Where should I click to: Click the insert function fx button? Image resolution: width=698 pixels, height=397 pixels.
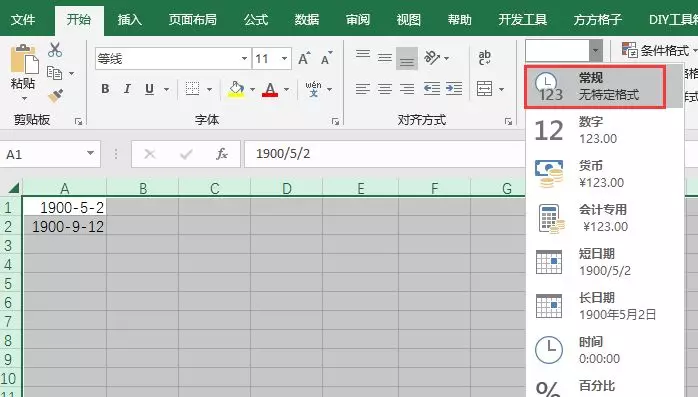(222, 154)
